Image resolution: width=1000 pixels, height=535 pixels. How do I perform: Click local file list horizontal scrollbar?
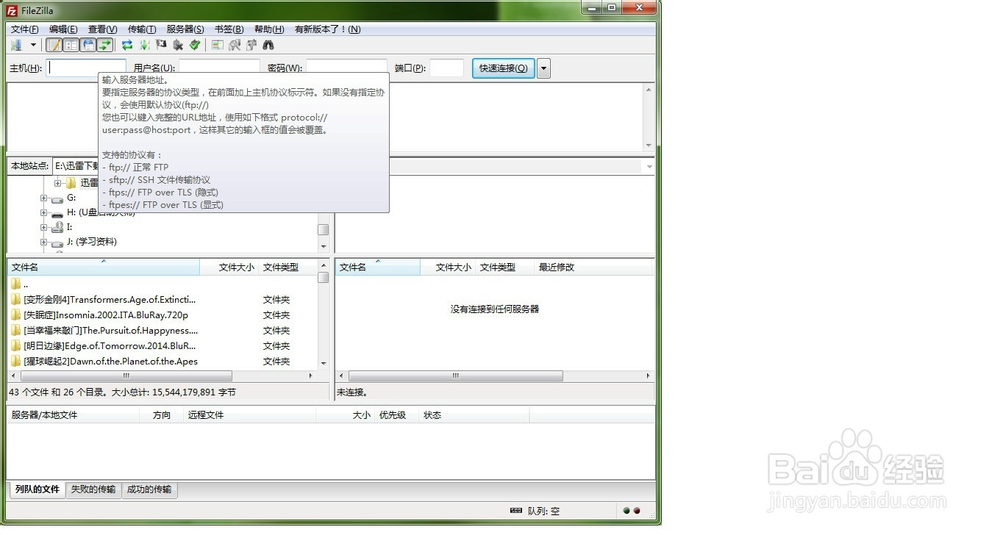[126, 376]
